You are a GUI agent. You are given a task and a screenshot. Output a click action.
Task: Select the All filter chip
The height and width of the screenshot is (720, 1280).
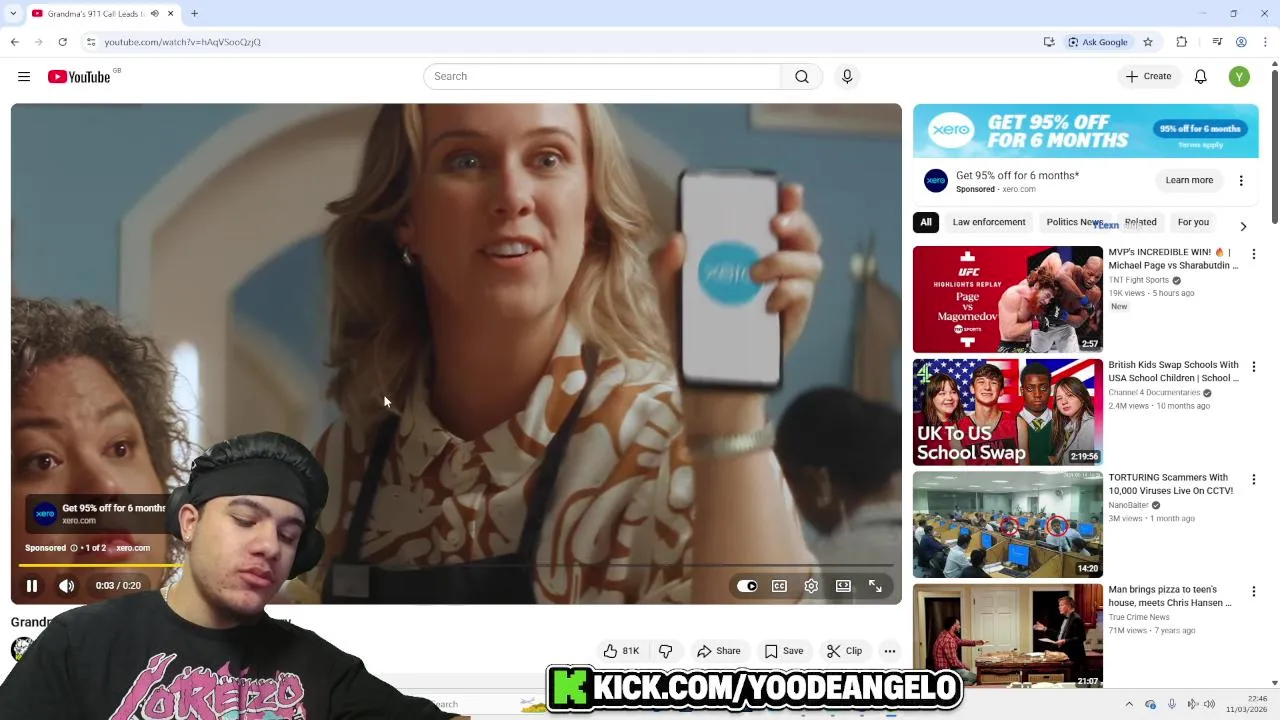pos(926,222)
